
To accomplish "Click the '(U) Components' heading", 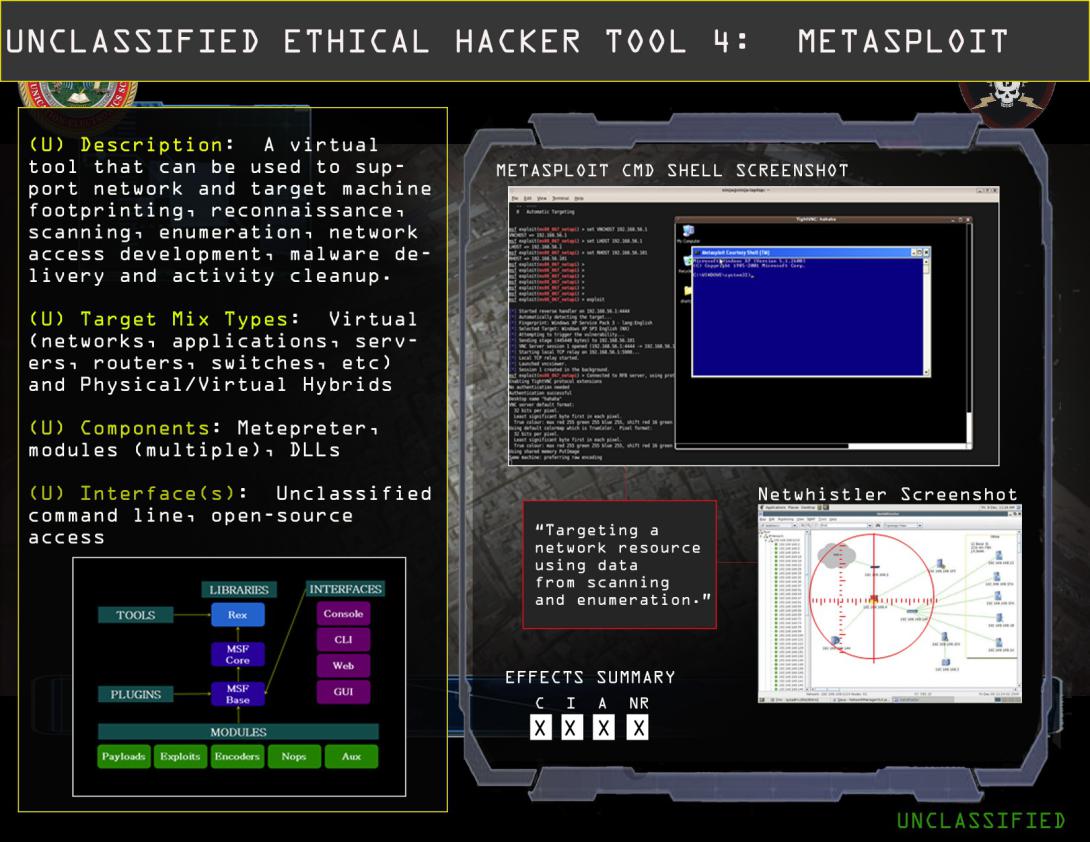I will [120, 428].
